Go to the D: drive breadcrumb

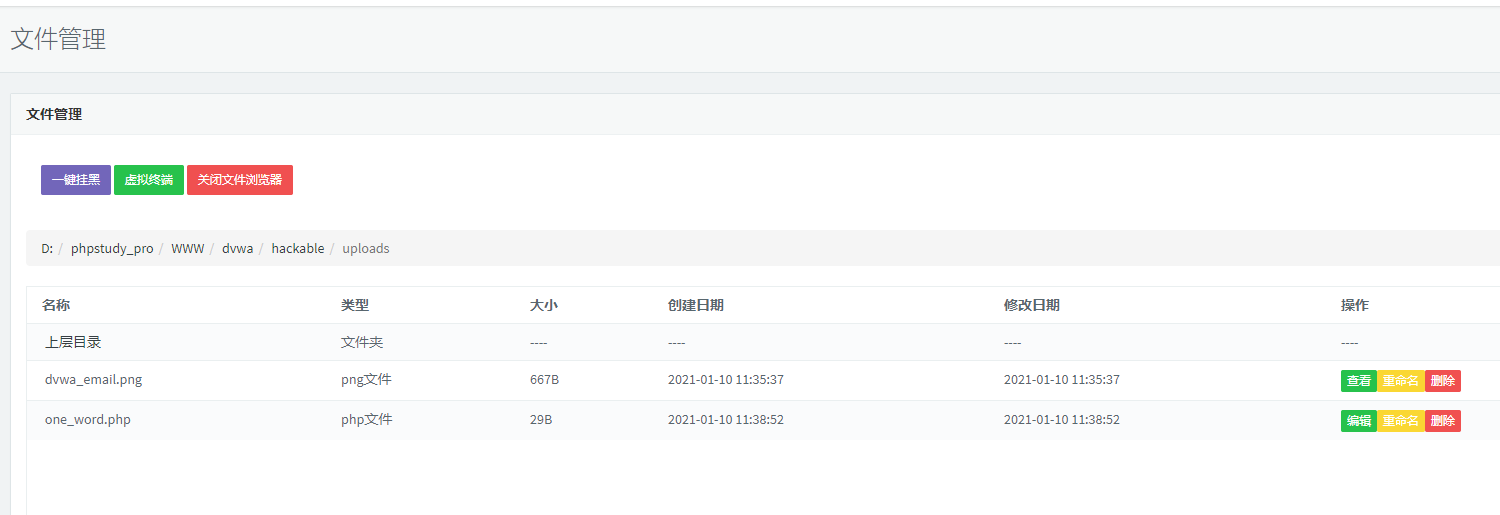click(47, 248)
